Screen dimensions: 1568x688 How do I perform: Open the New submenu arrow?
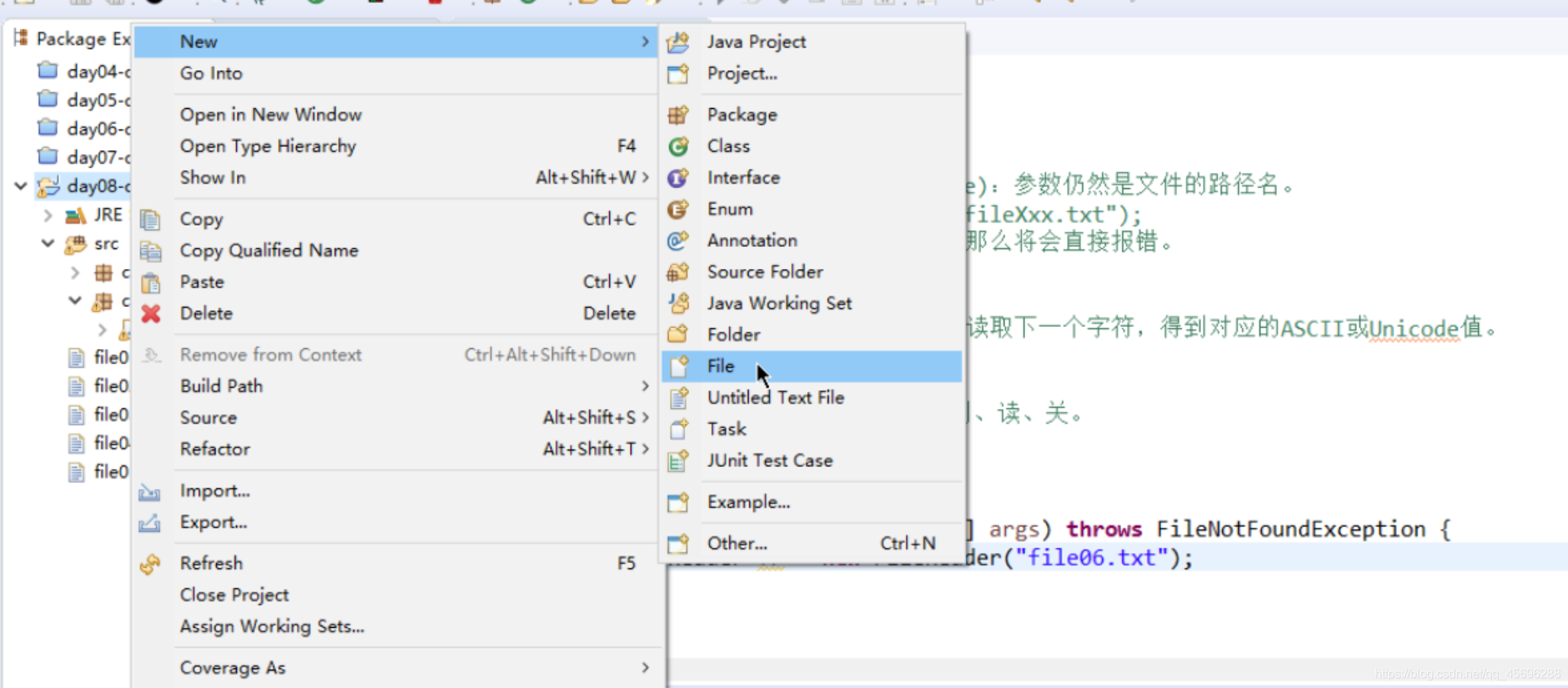pyautogui.click(x=645, y=42)
